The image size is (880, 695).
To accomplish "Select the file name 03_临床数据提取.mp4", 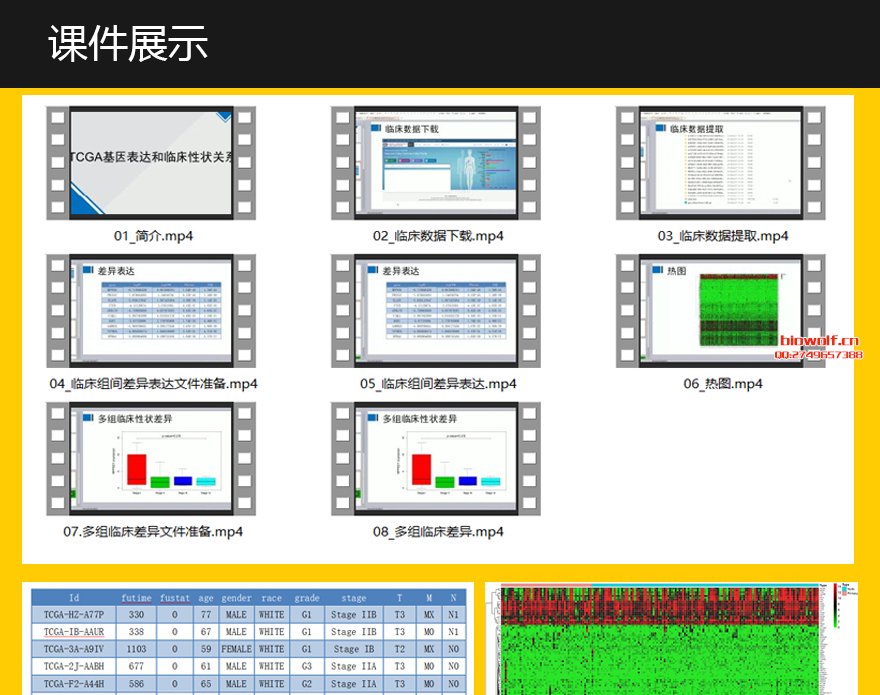I will pyautogui.click(x=723, y=236).
